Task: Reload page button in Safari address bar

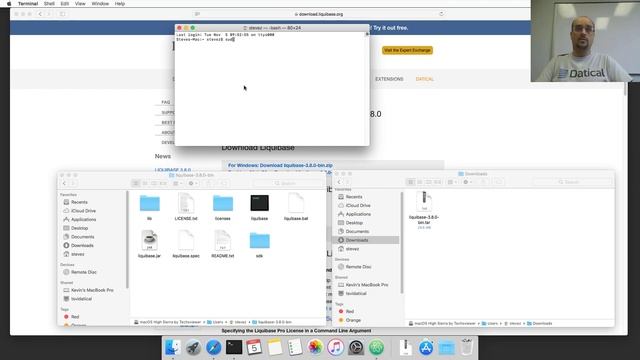Action: click(x=441, y=14)
